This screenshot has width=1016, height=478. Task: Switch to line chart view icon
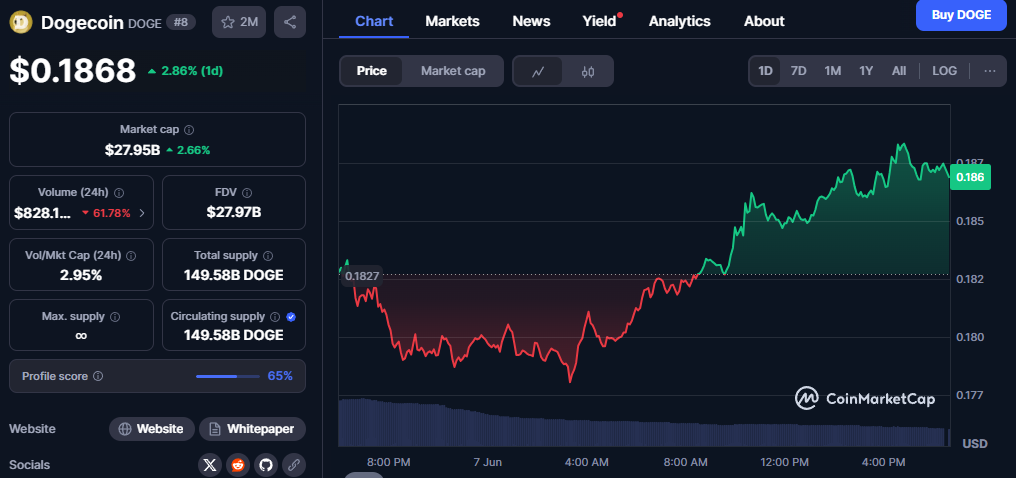pyautogui.click(x=538, y=71)
